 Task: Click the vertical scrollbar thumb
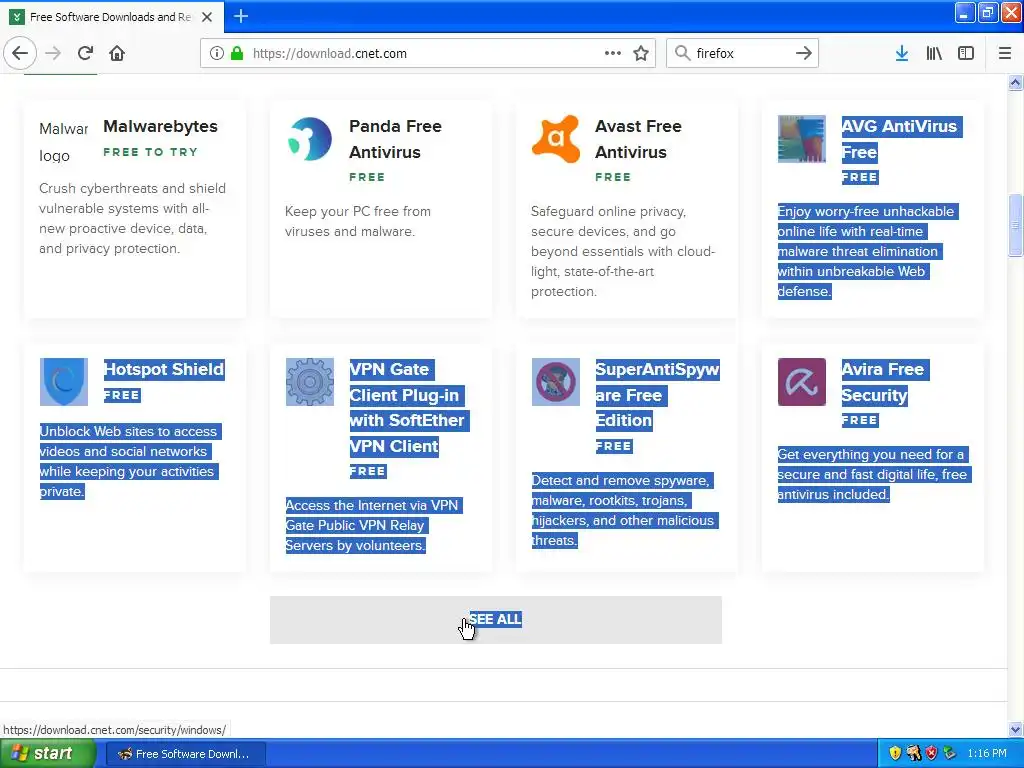coord(1015,225)
